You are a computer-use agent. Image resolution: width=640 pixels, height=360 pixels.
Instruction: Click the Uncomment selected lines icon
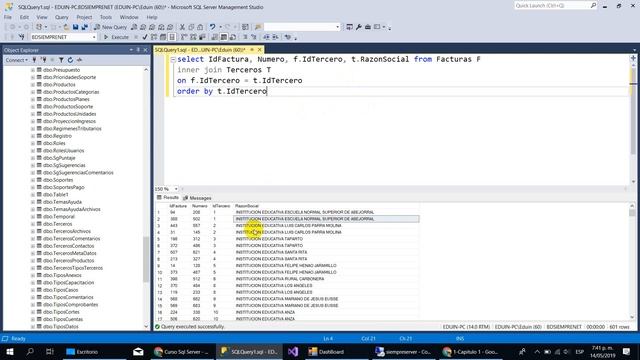point(253,37)
